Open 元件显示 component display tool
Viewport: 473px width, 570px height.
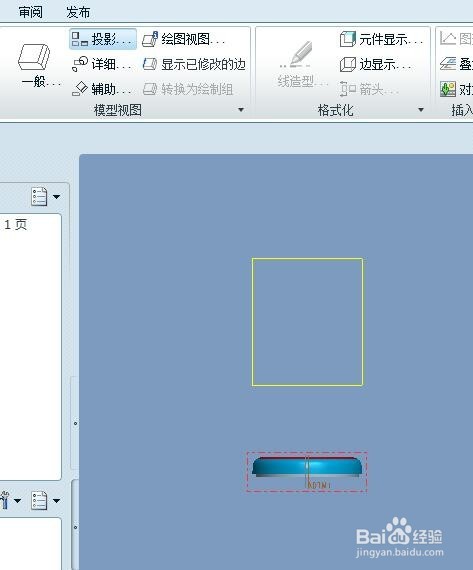(x=382, y=39)
